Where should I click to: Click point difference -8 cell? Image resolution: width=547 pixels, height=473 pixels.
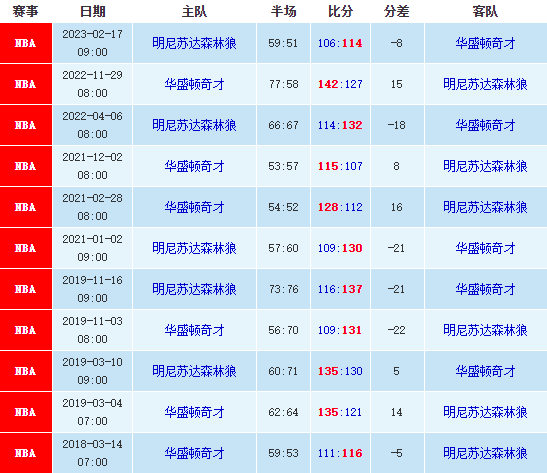tap(397, 43)
